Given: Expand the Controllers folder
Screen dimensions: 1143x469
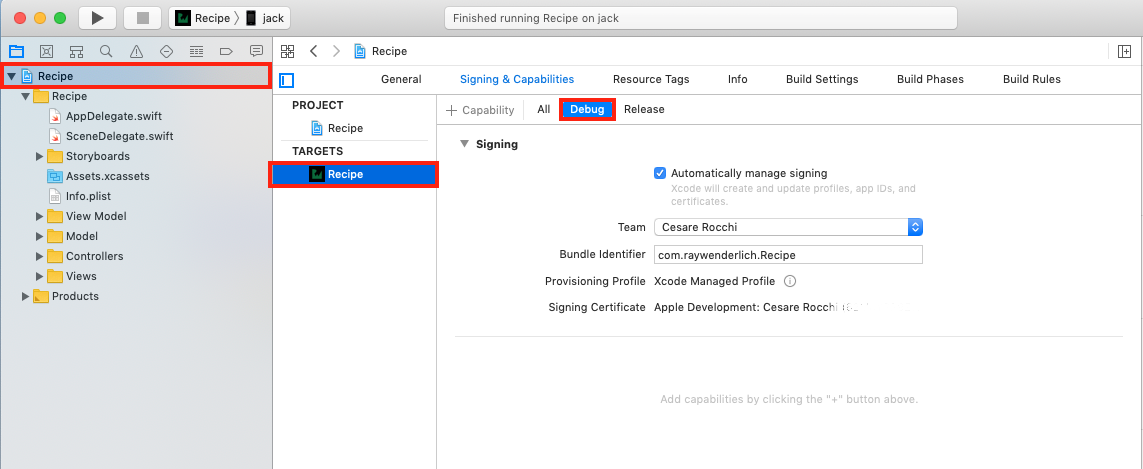Looking at the screenshot, I should (39, 256).
